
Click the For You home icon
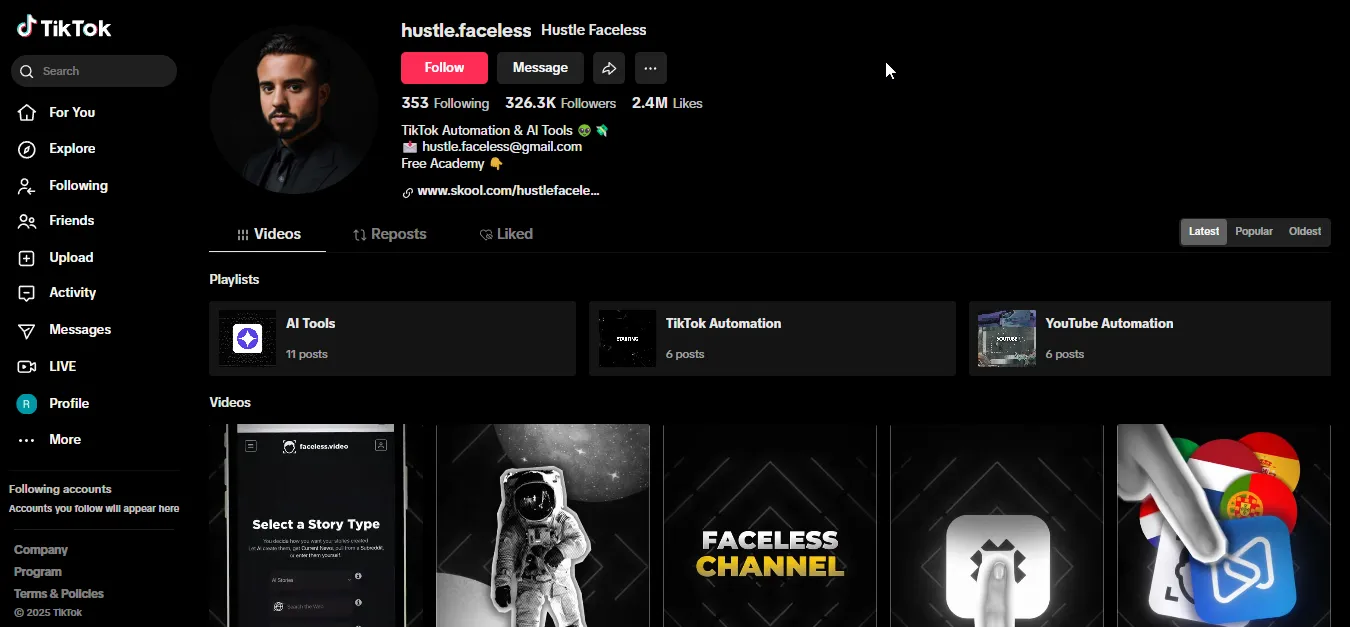coord(27,112)
